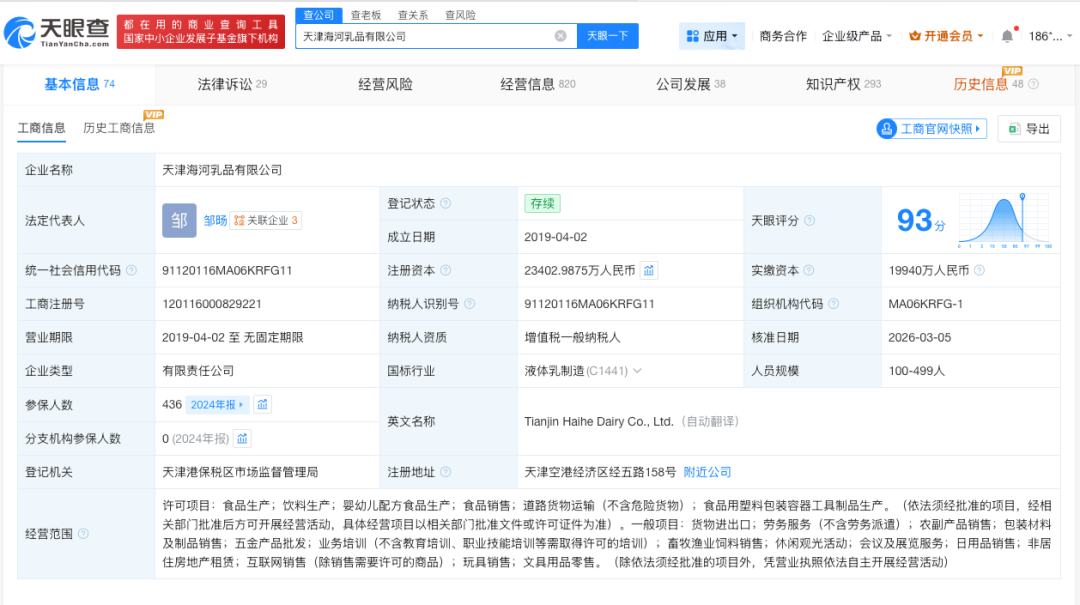Click the 2026-03-05 approval date
This screenshot has width=1080, height=605.
[920, 338]
